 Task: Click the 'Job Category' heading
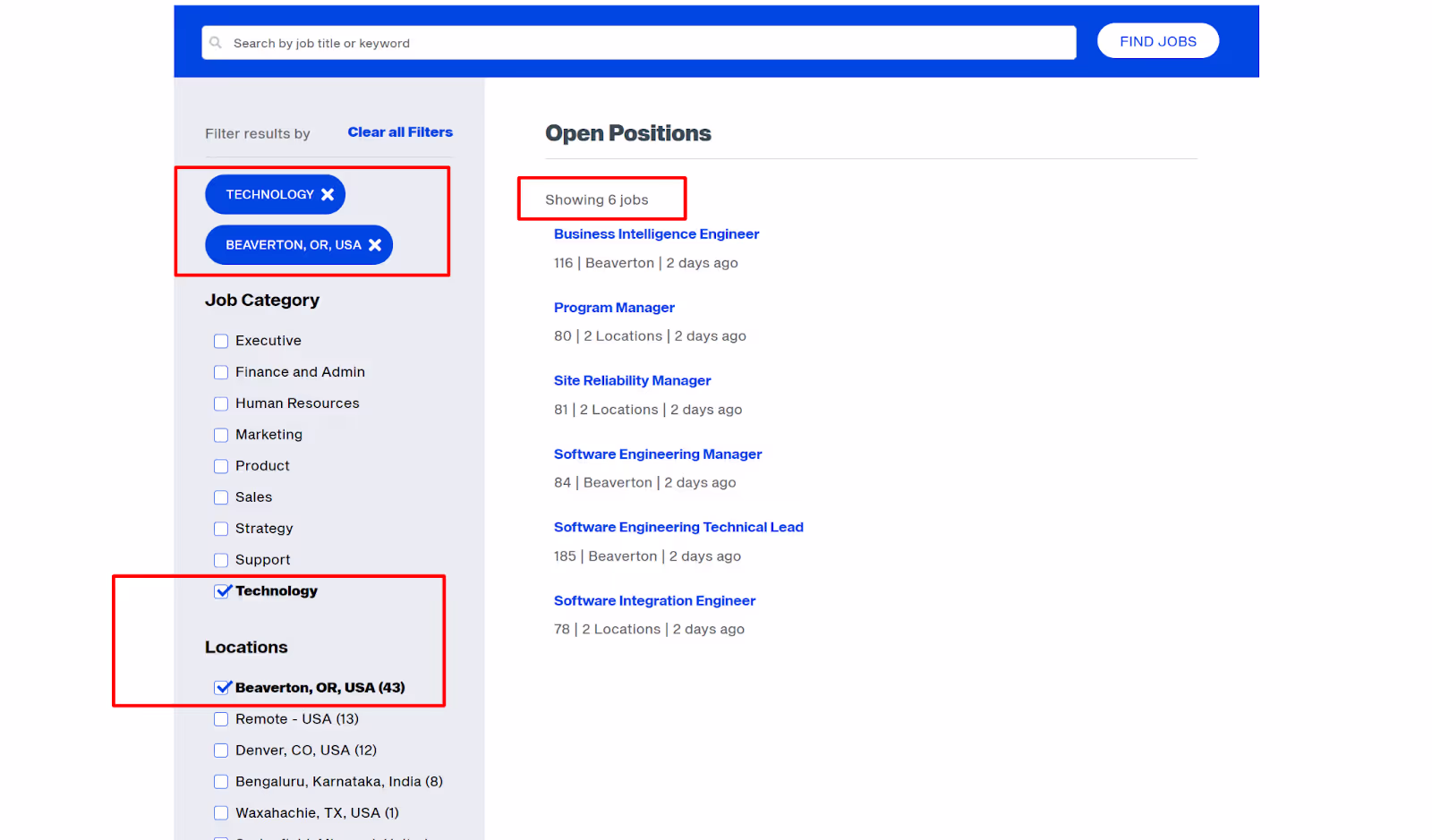tap(262, 301)
